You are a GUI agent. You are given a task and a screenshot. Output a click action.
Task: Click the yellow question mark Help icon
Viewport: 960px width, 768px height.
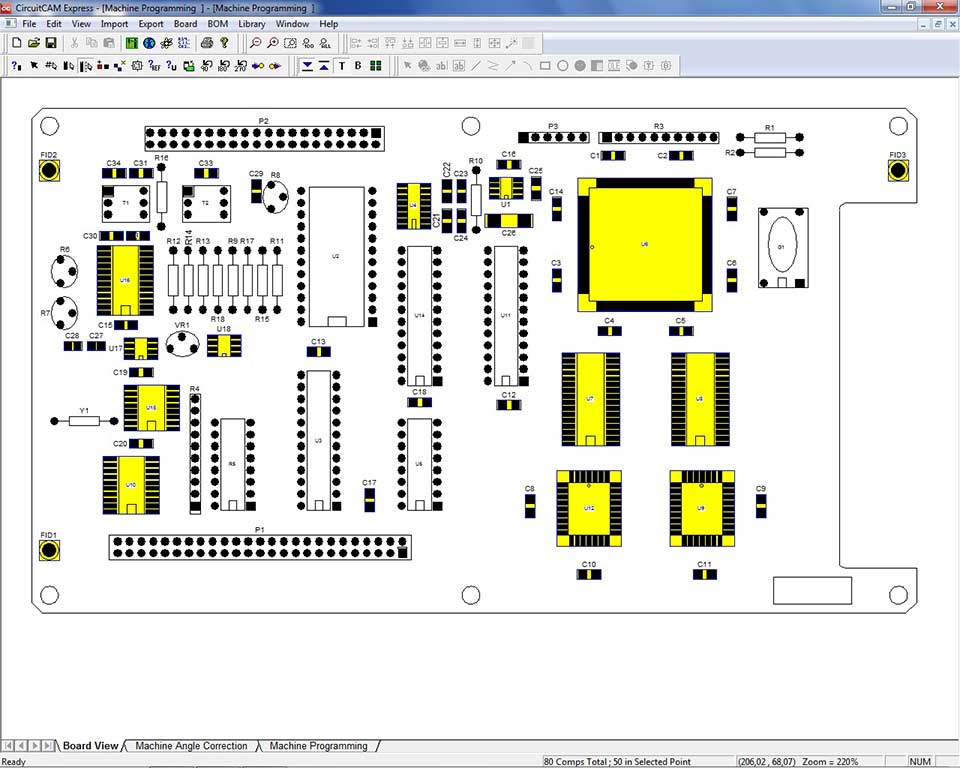click(224, 43)
